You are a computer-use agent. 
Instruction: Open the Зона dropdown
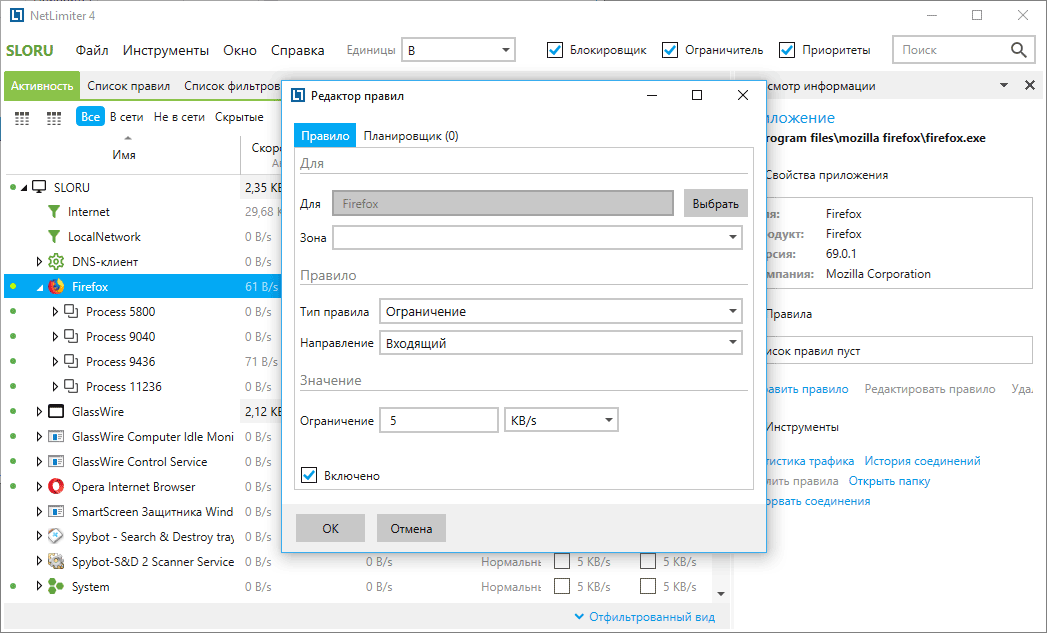(538, 237)
